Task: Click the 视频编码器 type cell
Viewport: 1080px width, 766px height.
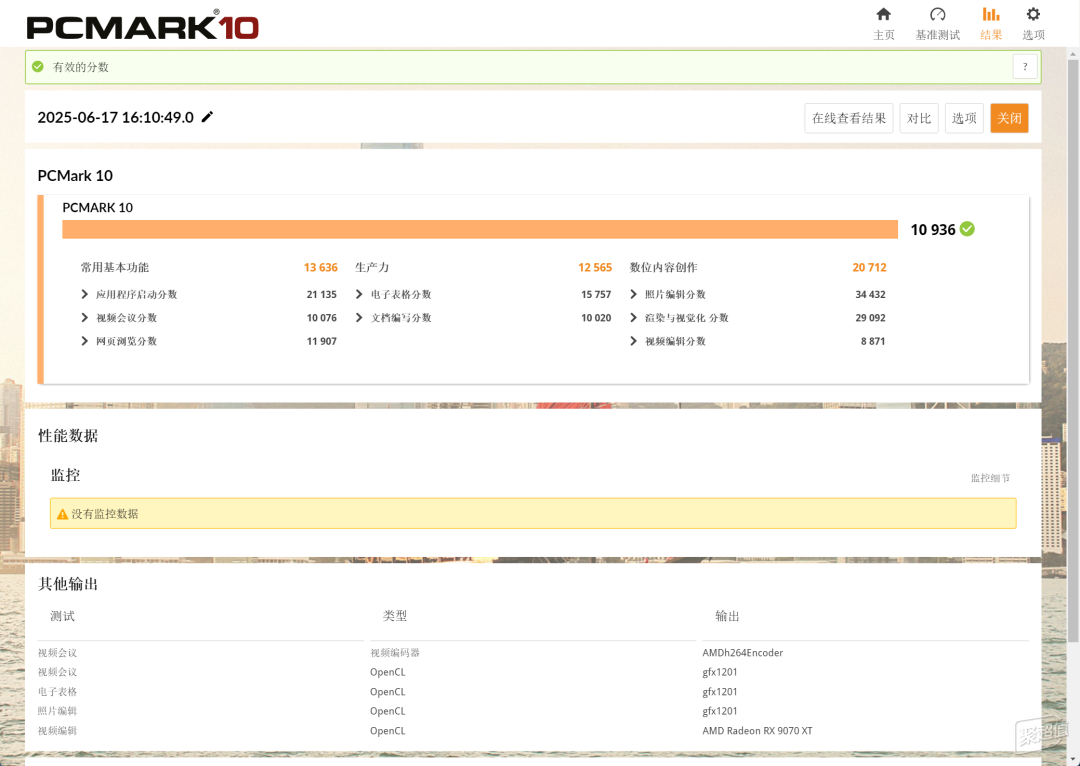Action: [x=395, y=652]
